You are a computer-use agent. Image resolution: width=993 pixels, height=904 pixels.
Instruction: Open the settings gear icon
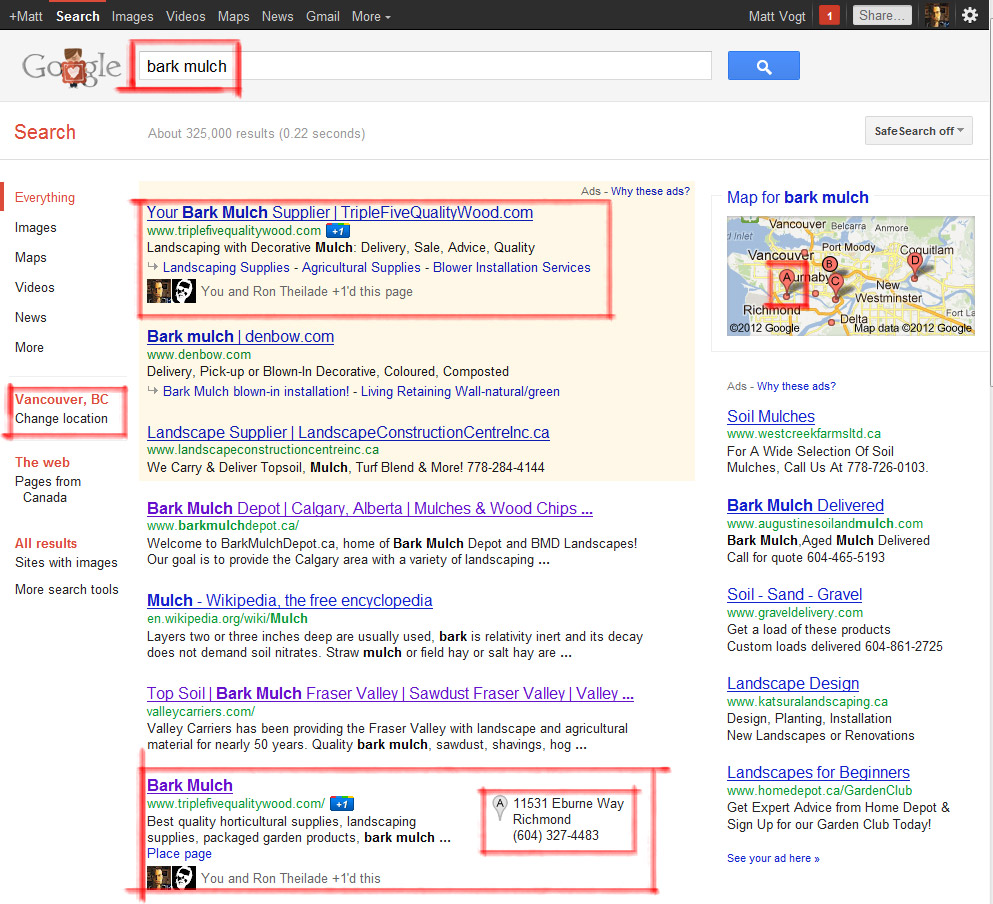point(970,15)
